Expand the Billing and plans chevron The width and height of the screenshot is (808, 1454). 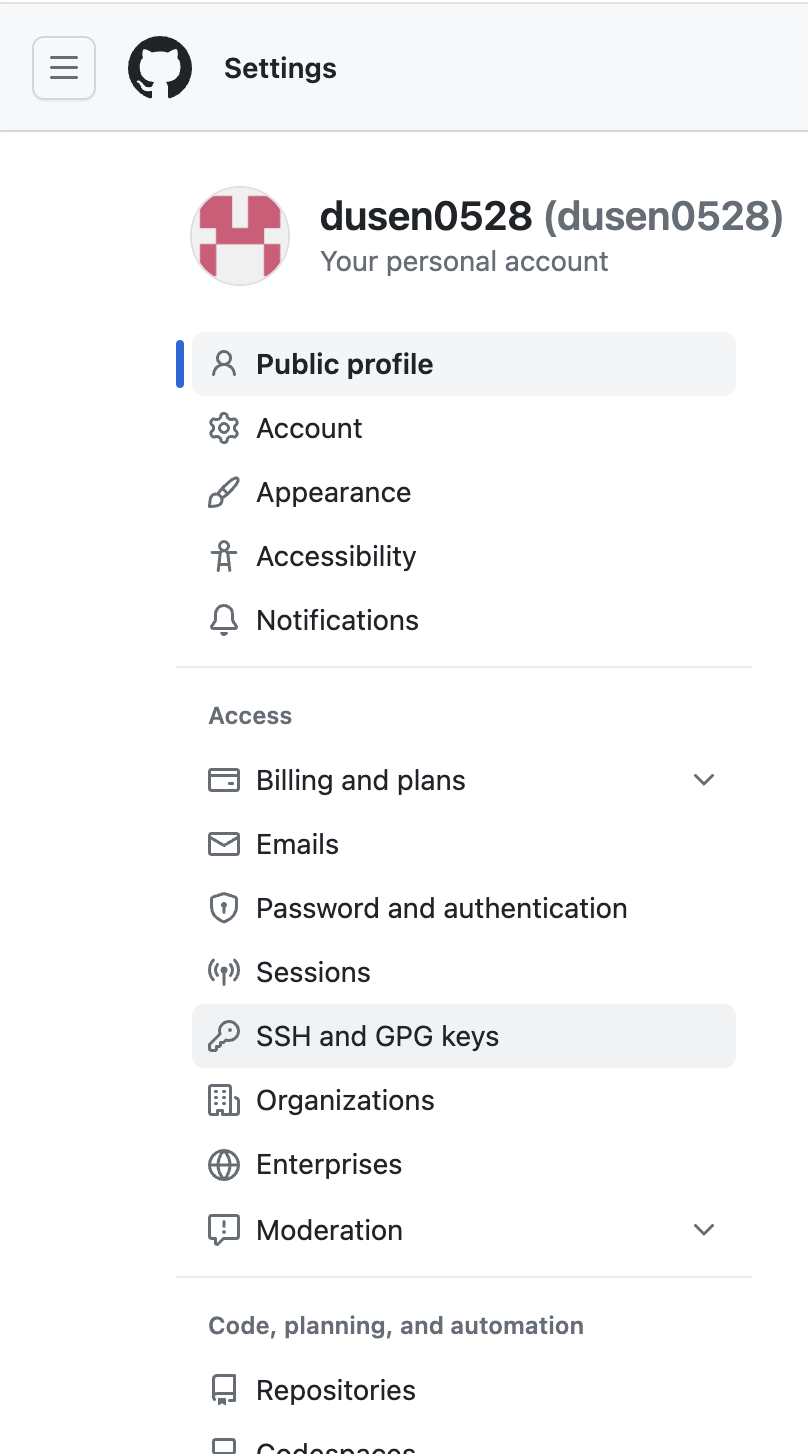click(704, 780)
